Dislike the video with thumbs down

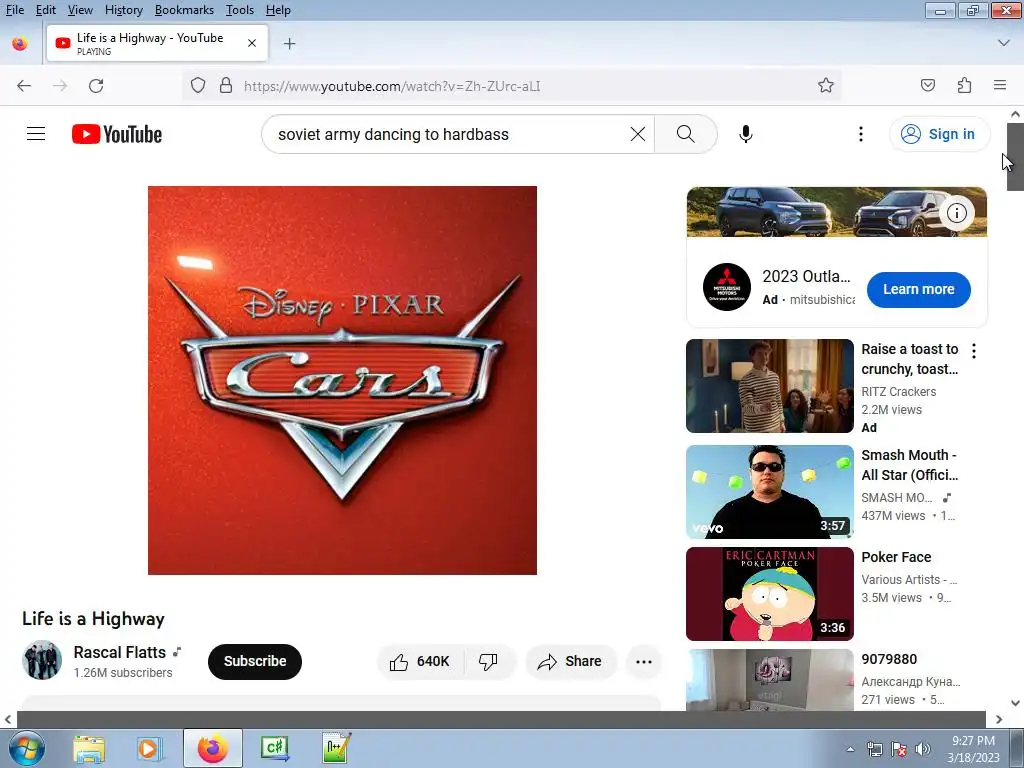coord(488,662)
